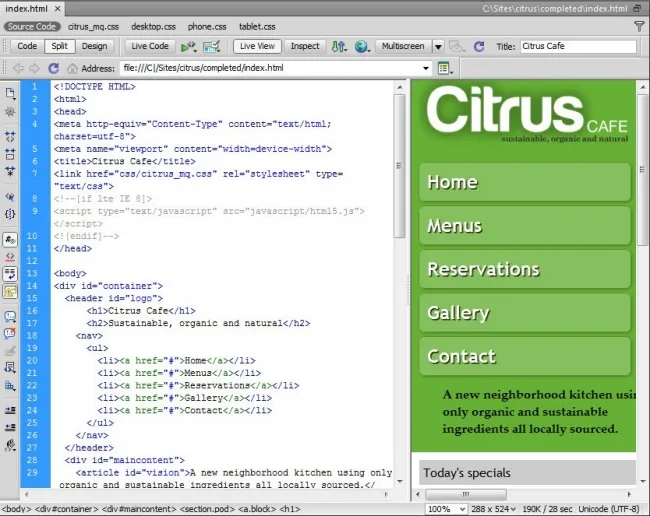Expand the Multiscreen dropdown arrow
The image size is (650, 516).
438,46
